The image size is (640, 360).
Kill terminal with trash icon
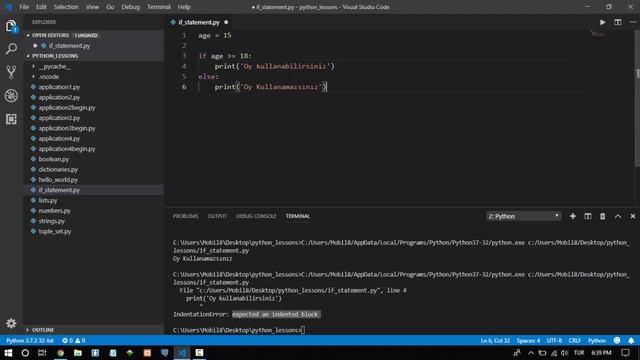click(602, 216)
